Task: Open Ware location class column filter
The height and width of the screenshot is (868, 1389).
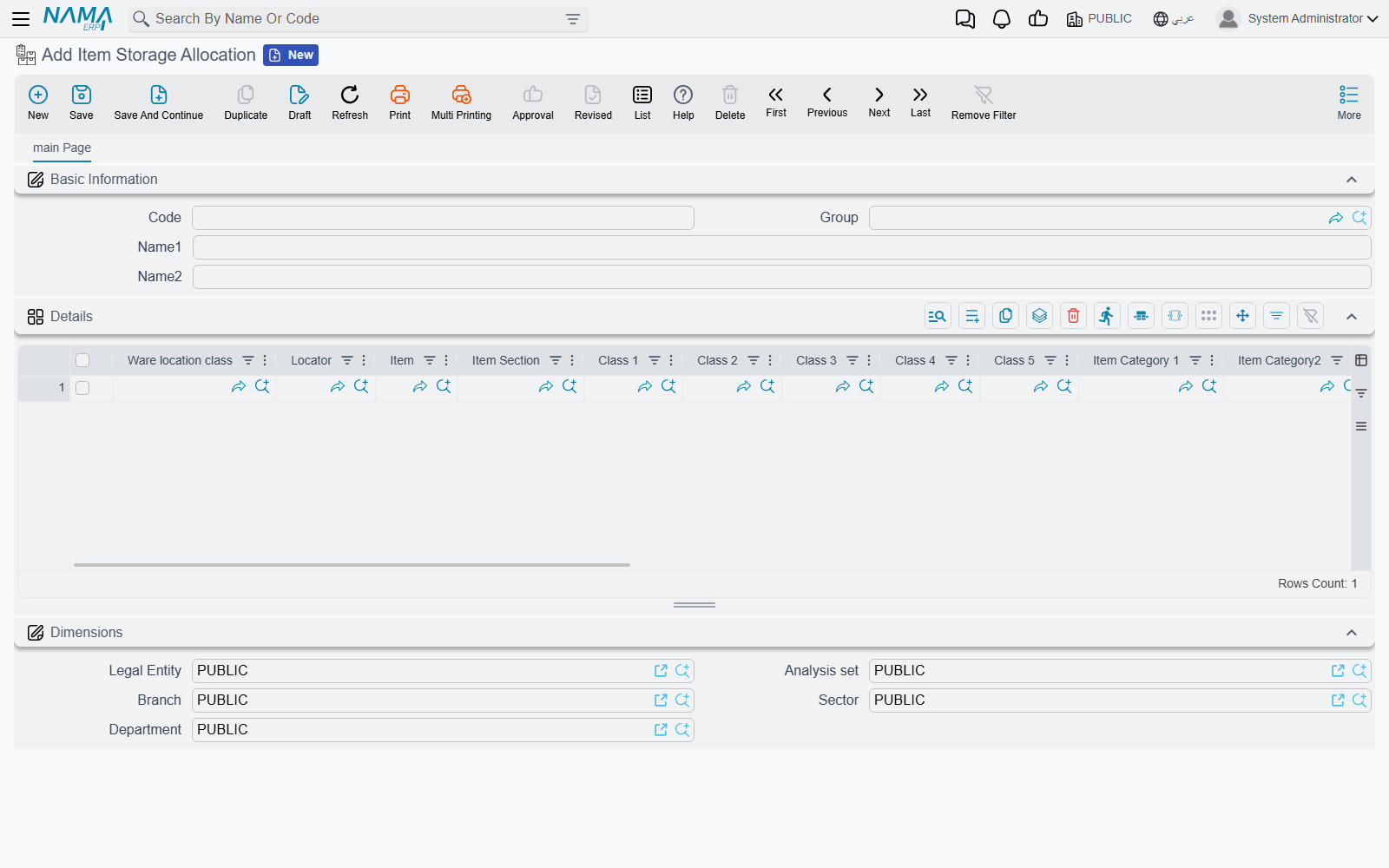Action: click(x=248, y=360)
